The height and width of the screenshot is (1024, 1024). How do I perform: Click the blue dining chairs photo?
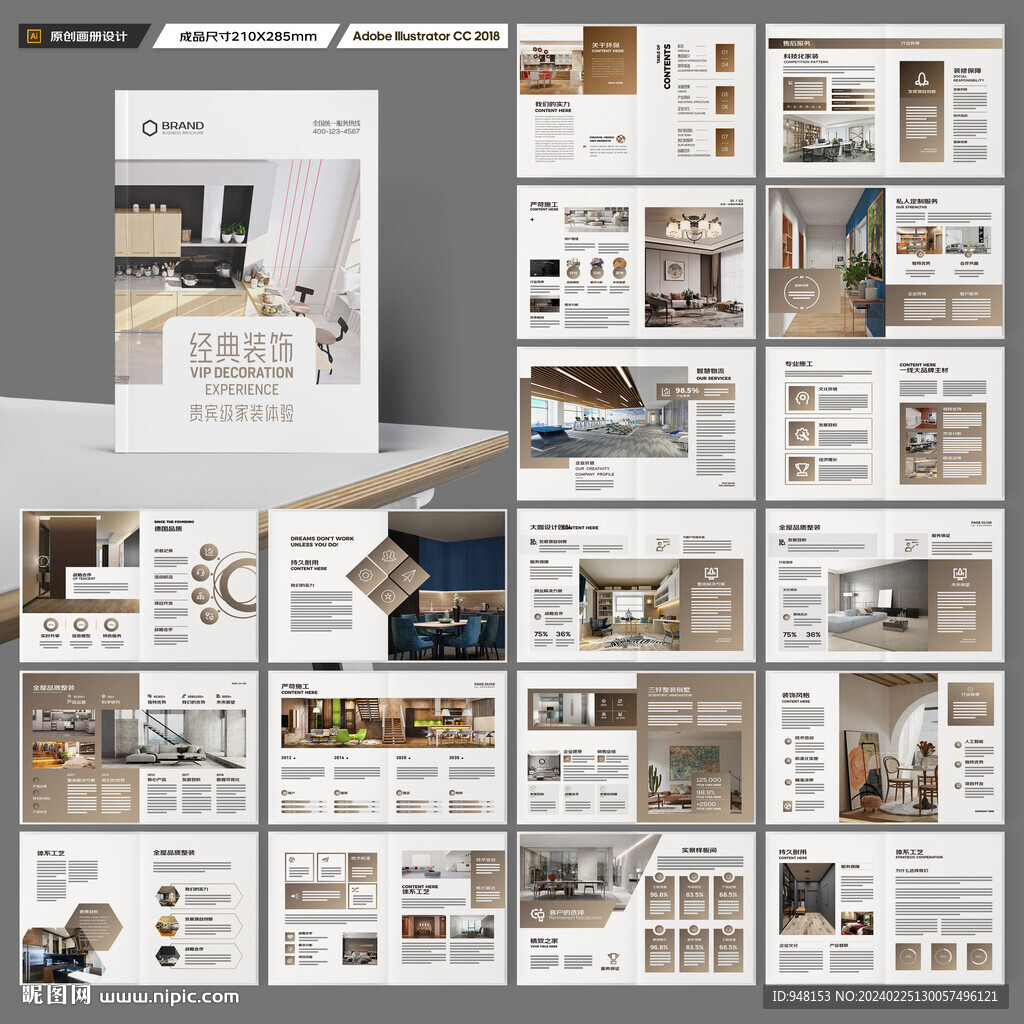pos(447,586)
